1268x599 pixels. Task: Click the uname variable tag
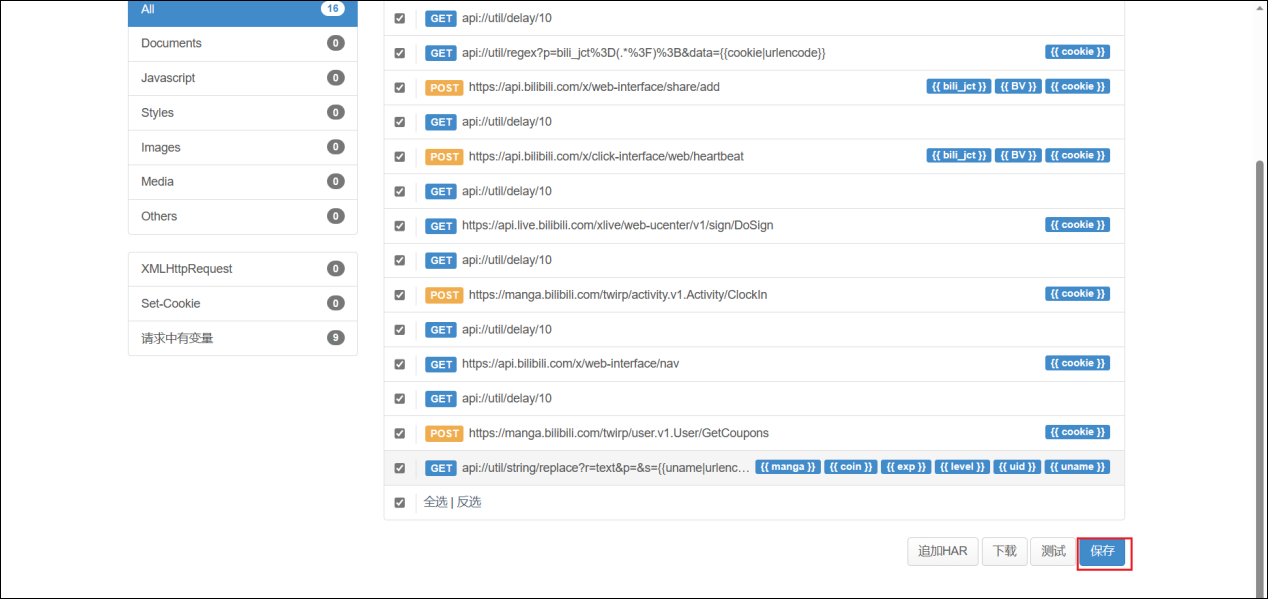tap(1077, 467)
